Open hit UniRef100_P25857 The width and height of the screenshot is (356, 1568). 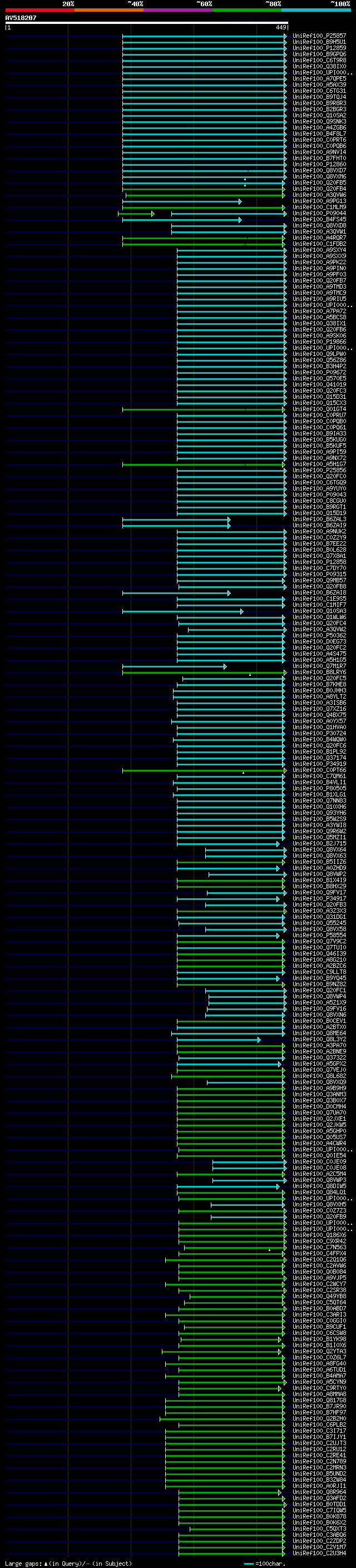pos(319,36)
